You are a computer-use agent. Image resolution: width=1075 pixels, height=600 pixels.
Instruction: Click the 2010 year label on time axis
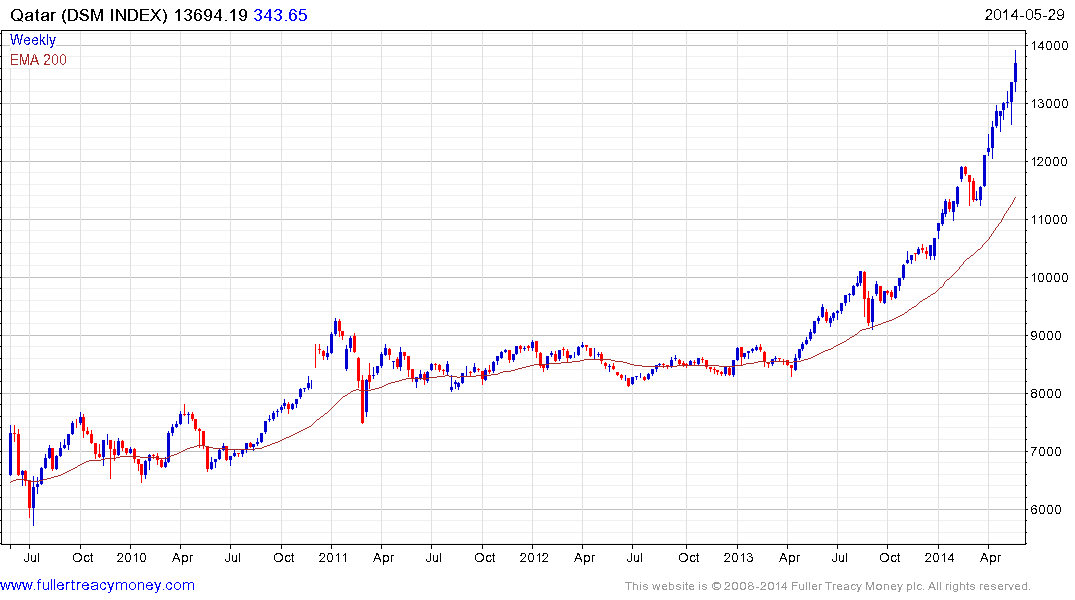coord(131,557)
